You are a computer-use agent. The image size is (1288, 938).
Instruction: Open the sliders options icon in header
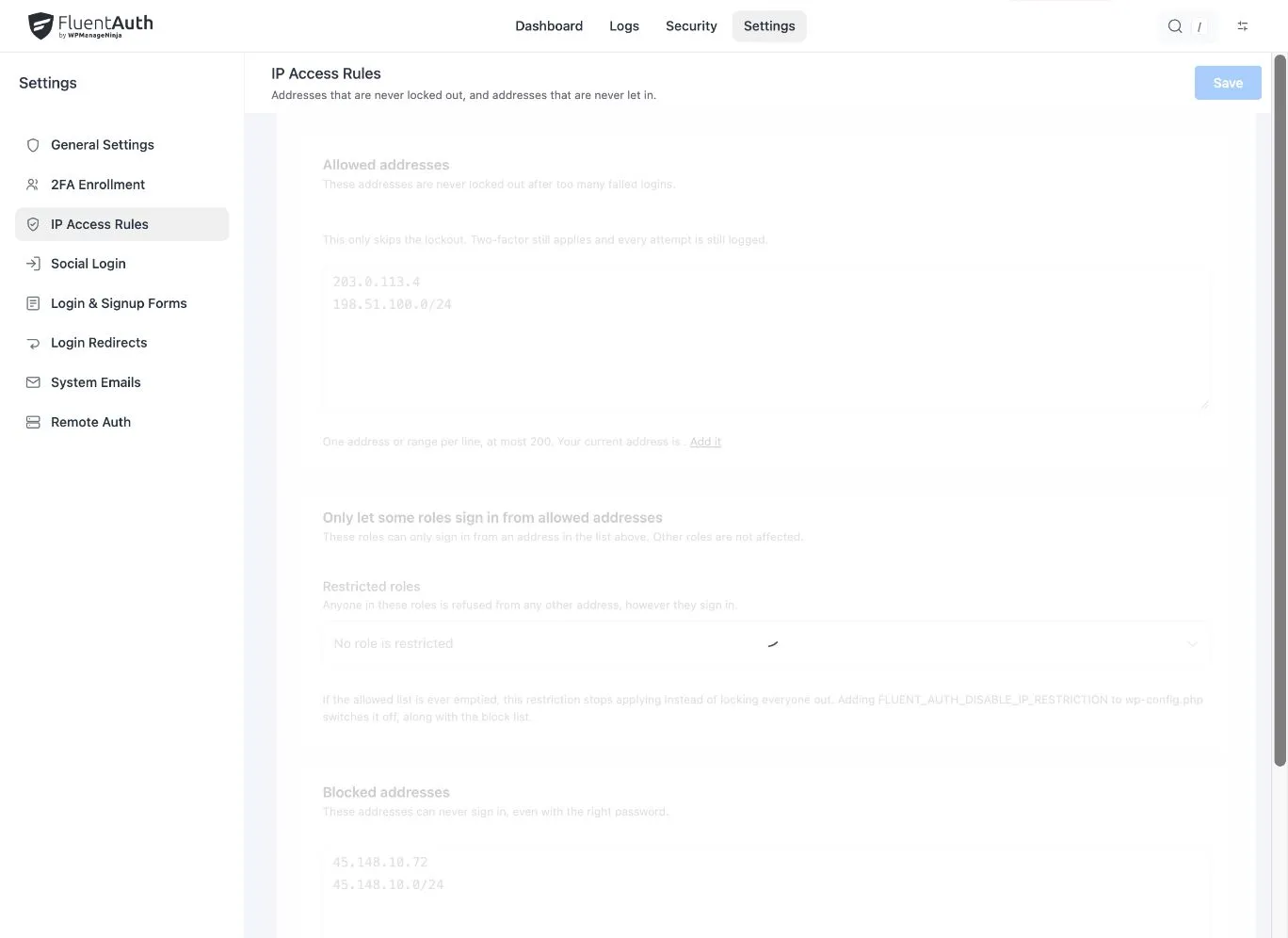(1243, 26)
